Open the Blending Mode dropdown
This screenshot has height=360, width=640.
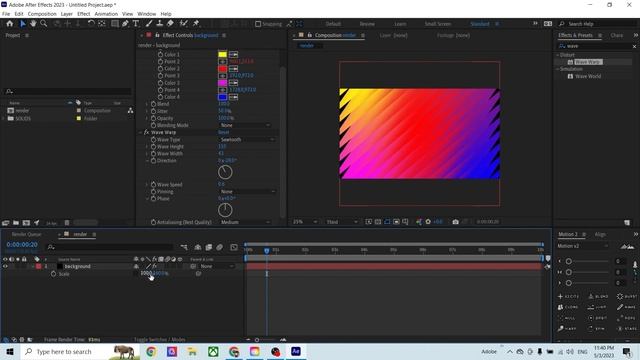pyautogui.click(x=244, y=125)
